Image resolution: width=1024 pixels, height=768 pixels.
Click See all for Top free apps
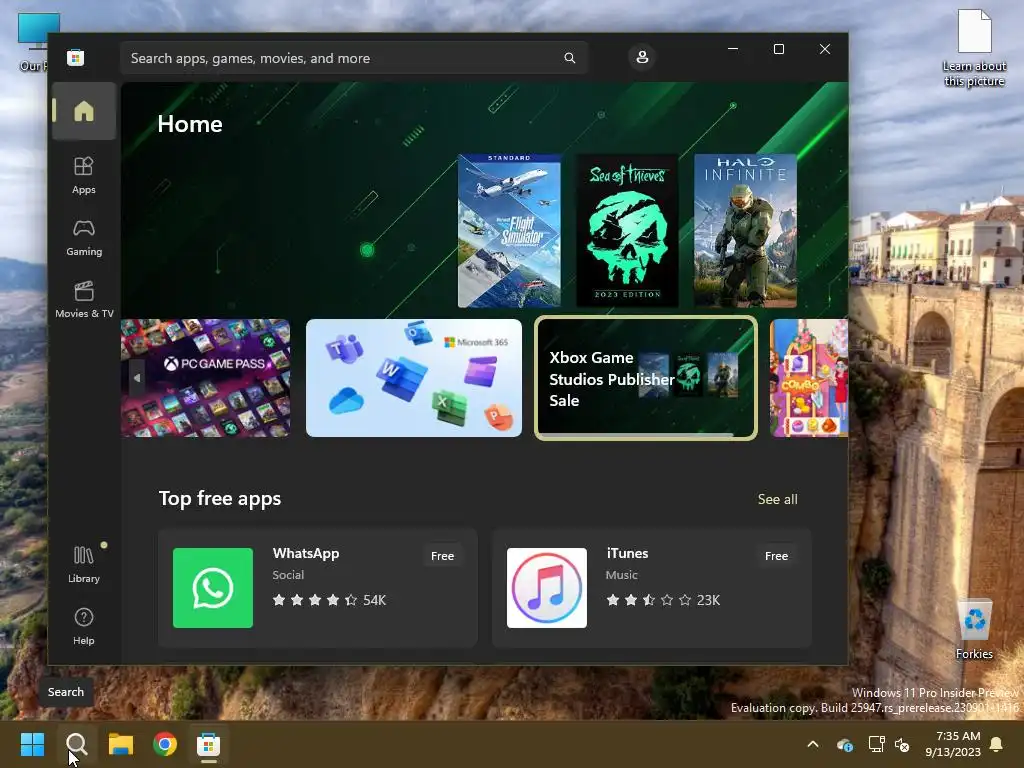[777, 500]
